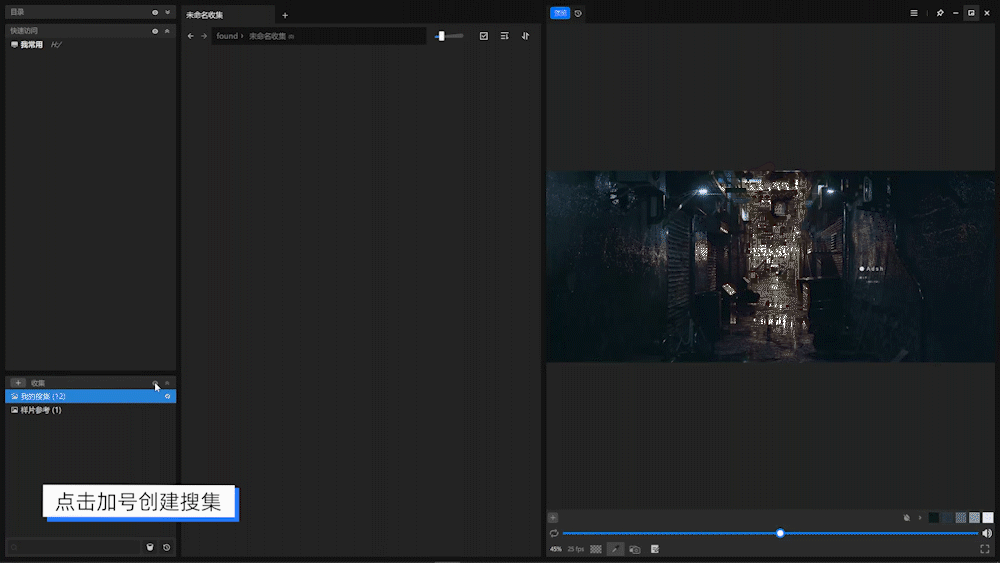Select the blue preview tab button

click(560, 13)
